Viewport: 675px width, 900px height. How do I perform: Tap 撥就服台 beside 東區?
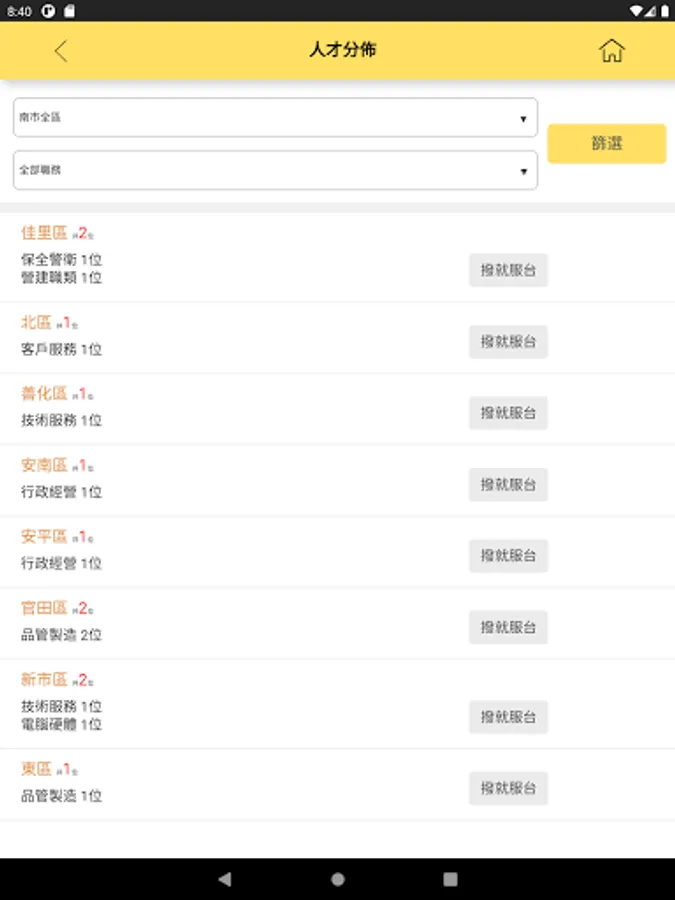pyautogui.click(x=508, y=788)
